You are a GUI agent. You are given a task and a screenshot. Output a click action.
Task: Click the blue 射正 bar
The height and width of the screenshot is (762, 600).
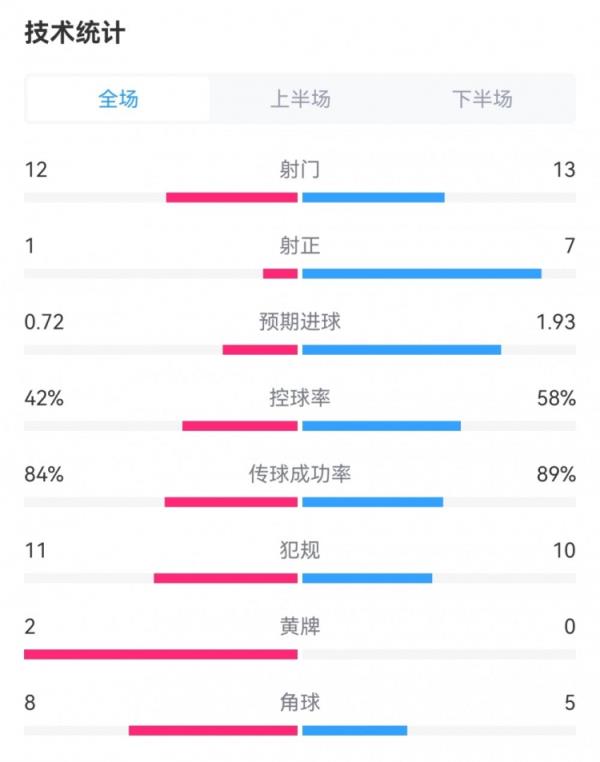click(x=421, y=273)
